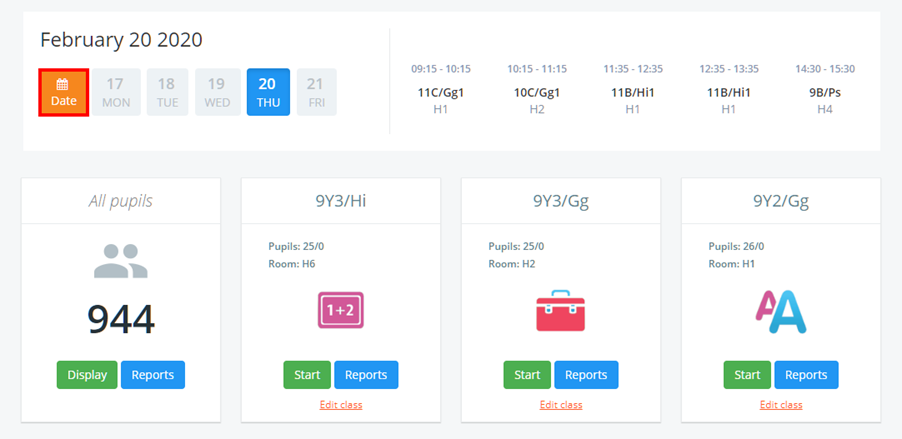Start the 9Y3/Hi class

[307, 375]
